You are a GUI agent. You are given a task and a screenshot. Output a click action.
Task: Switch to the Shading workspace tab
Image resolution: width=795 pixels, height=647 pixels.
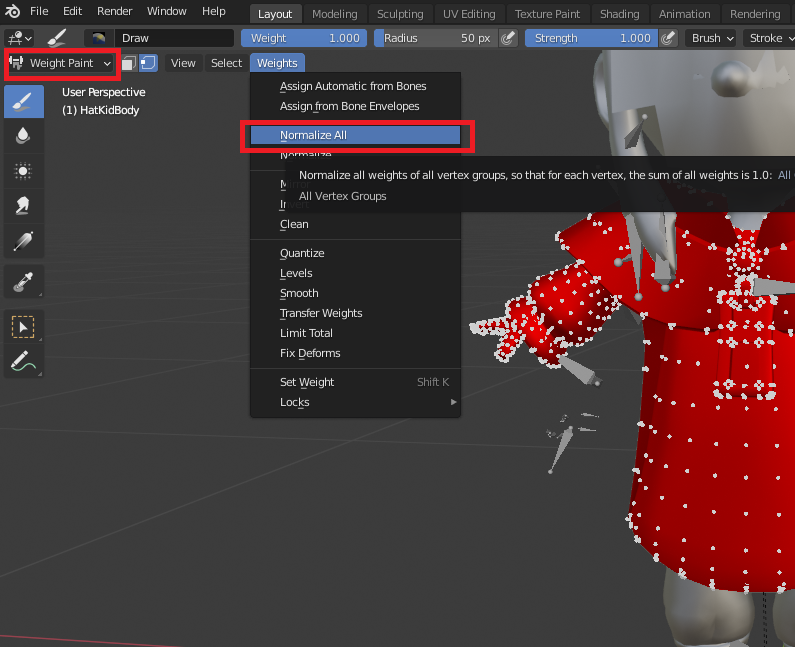620,14
